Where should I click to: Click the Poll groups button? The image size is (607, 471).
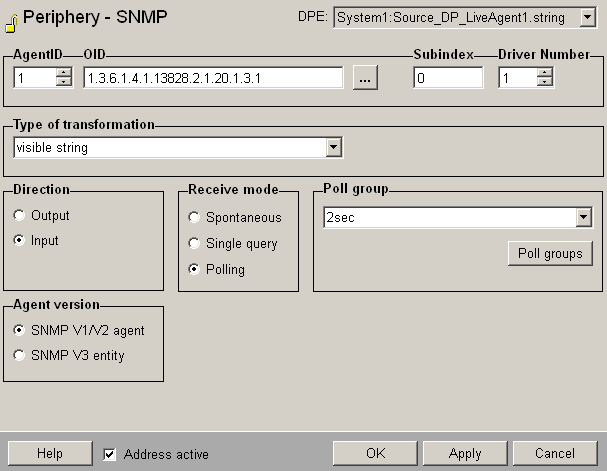point(550,253)
